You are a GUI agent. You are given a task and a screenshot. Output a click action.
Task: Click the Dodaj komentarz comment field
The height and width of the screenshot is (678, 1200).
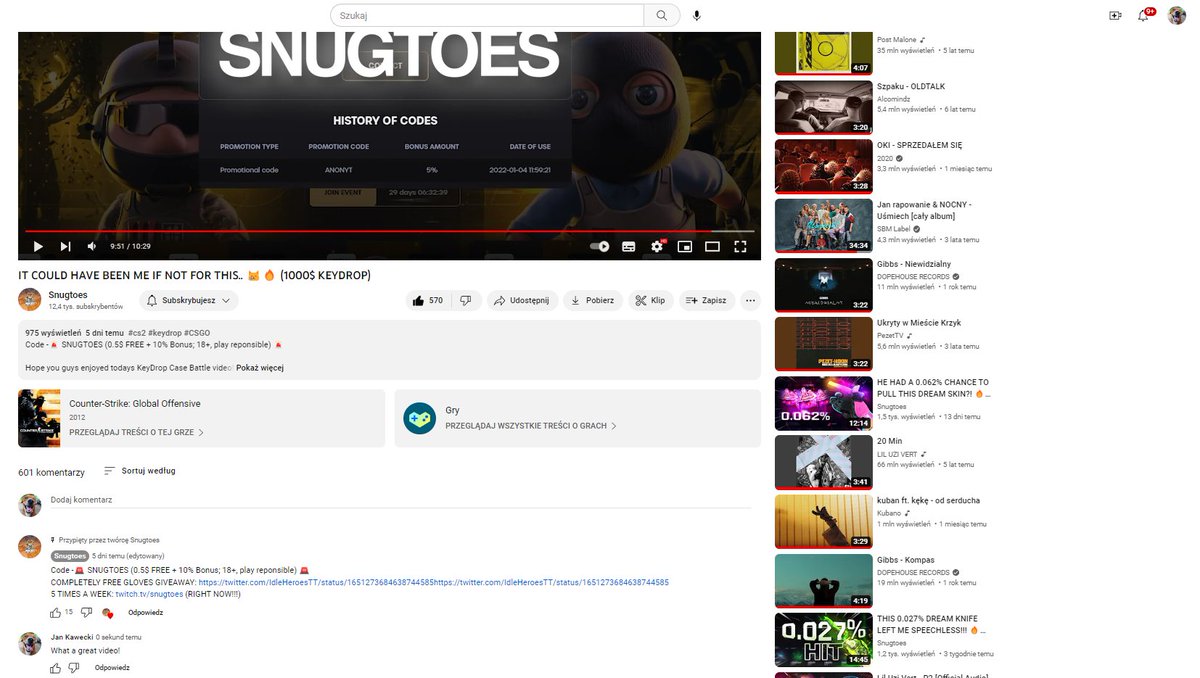coord(400,499)
